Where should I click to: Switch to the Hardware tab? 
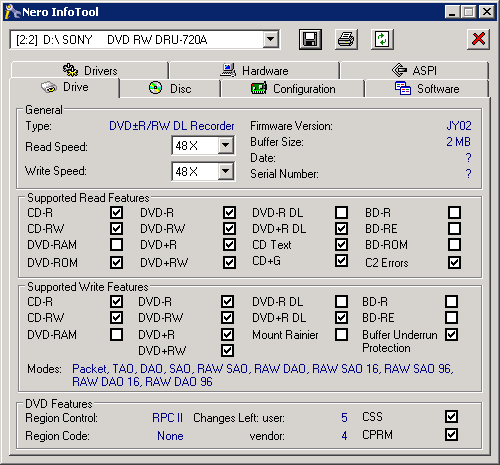pos(254,70)
